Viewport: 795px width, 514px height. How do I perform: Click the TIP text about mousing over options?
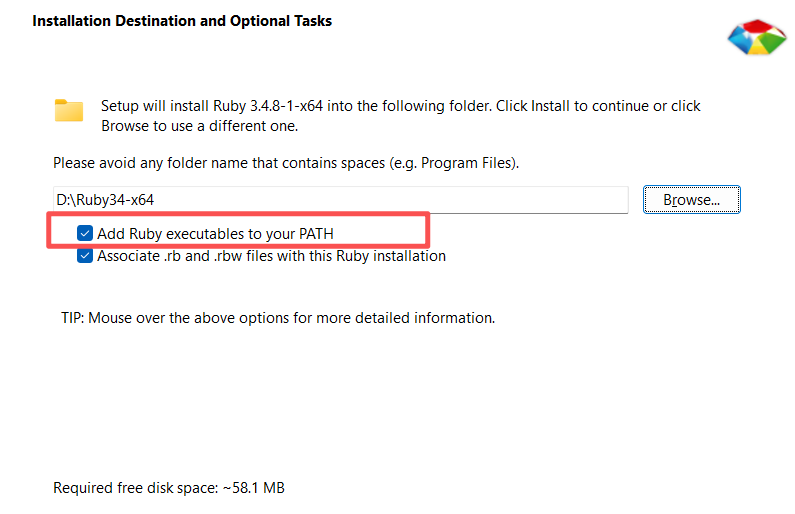click(278, 318)
